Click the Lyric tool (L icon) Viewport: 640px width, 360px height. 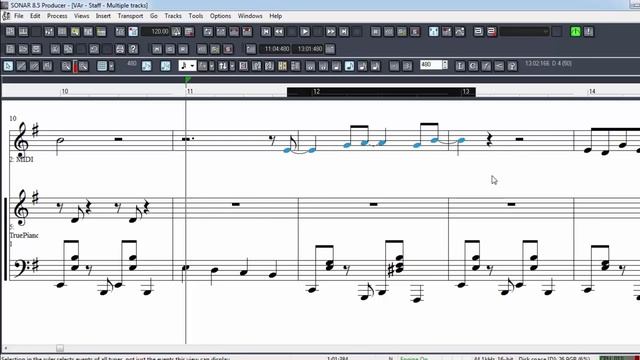pos(460,66)
